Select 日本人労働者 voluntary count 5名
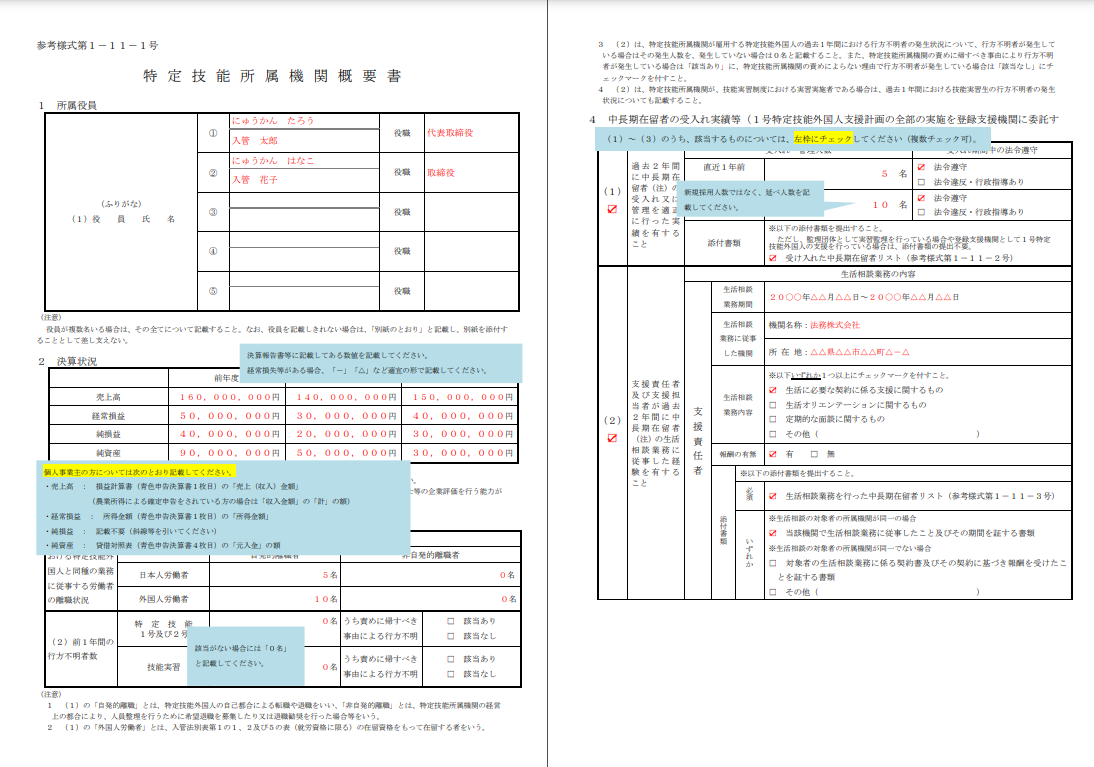The image size is (1094, 767). click(x=330, y=575)
